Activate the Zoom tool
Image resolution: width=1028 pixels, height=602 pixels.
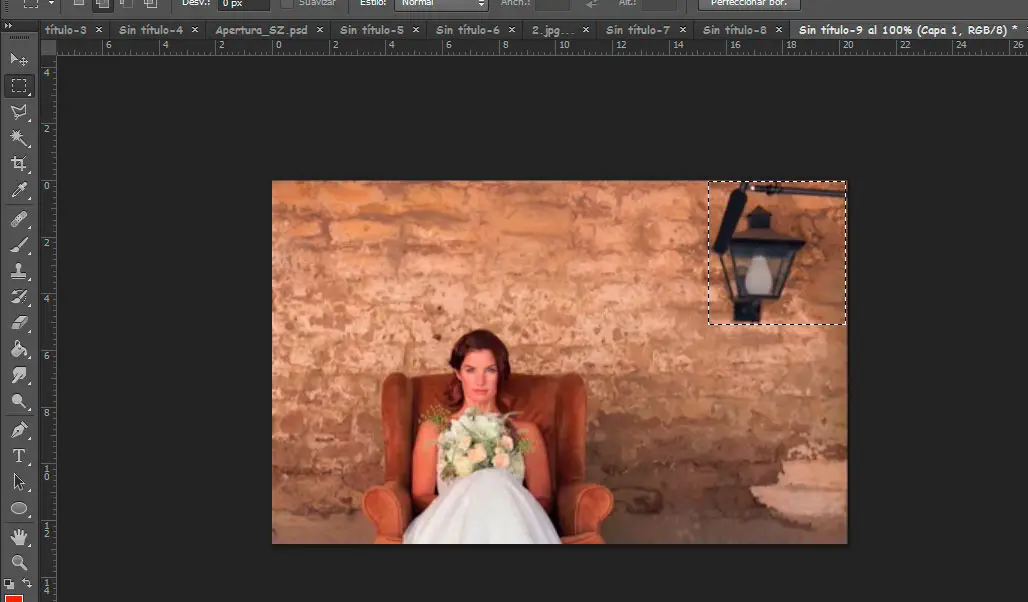pyautogui.click(x=19, y=563)
